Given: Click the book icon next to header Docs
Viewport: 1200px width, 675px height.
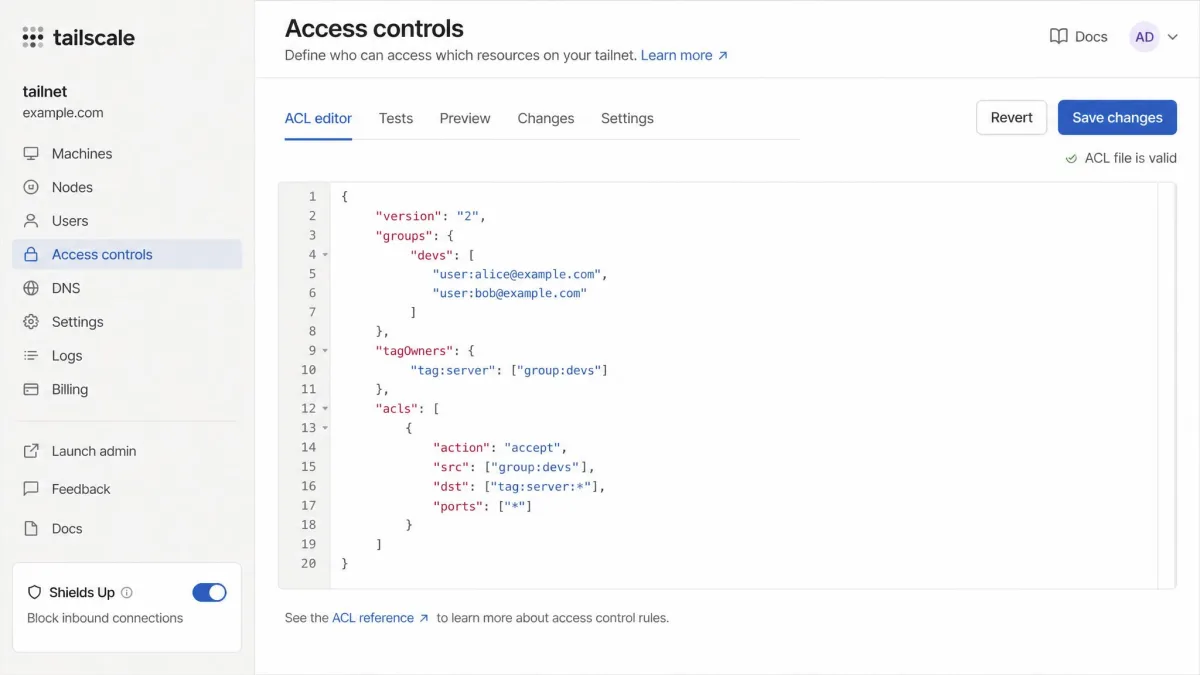Looking at the screenshot, I should [1058, 36].
